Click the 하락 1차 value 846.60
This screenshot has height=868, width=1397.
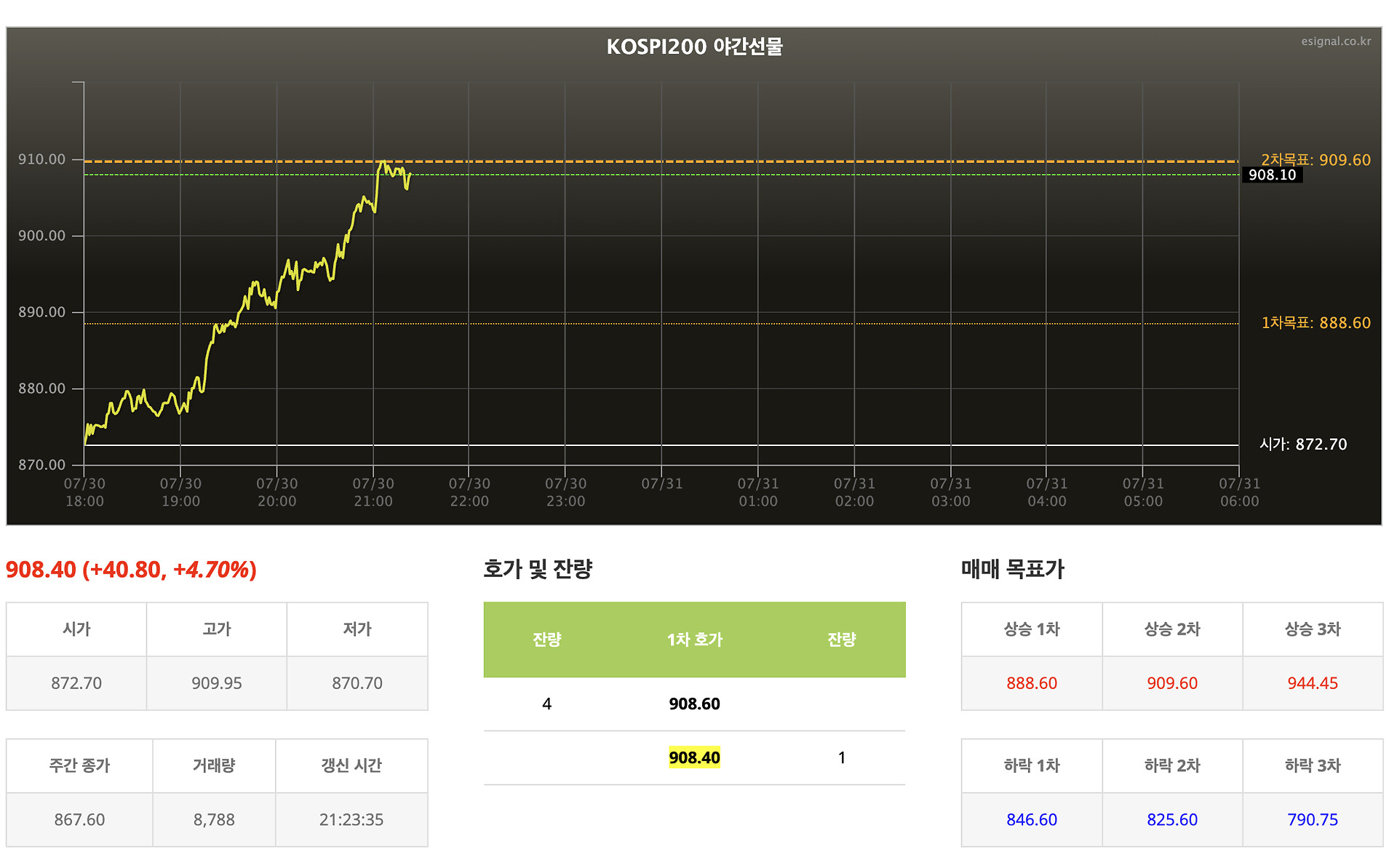click(1032, 820)
